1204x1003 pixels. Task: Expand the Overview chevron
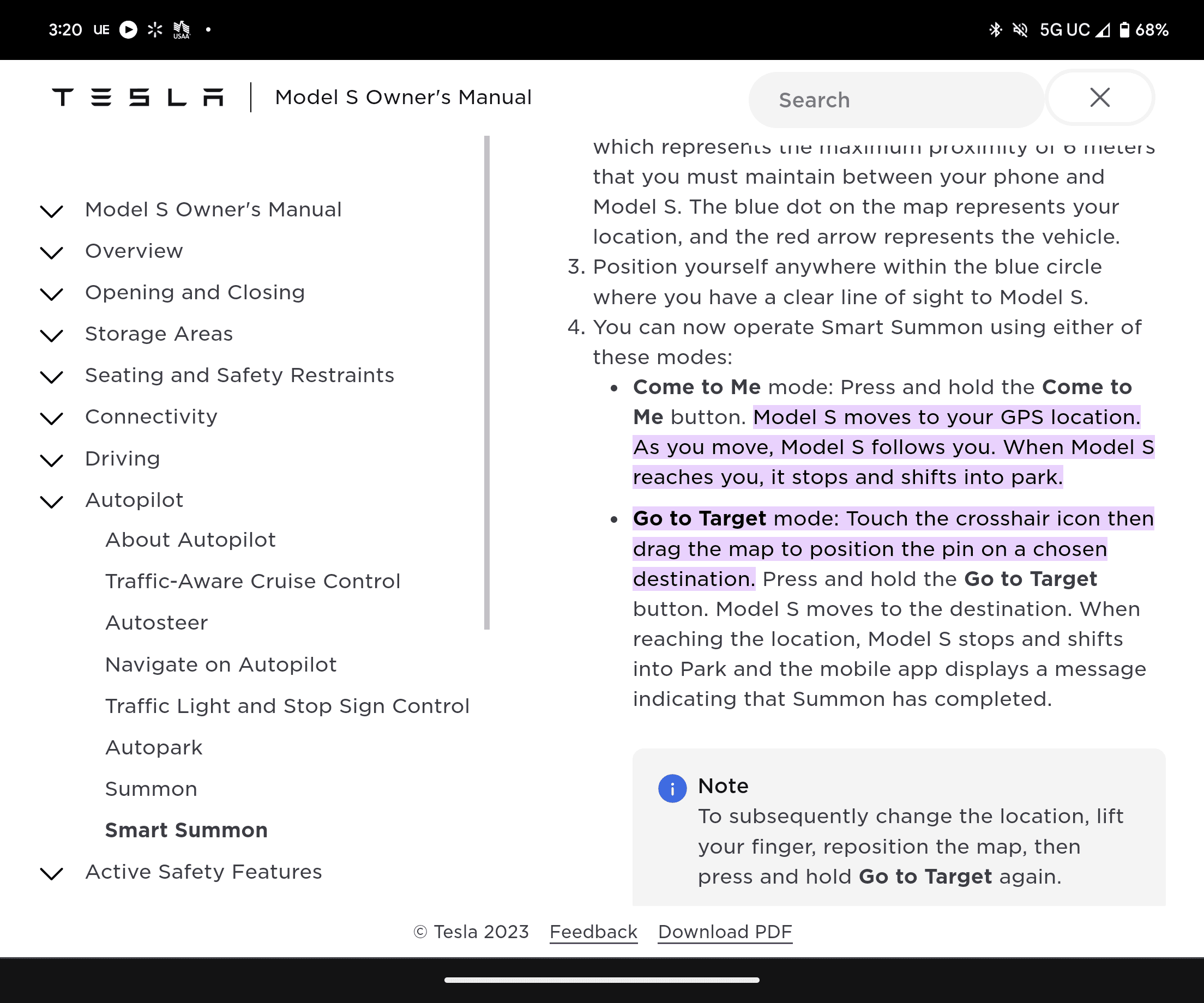pyautogui.click(x=52, y=252)
